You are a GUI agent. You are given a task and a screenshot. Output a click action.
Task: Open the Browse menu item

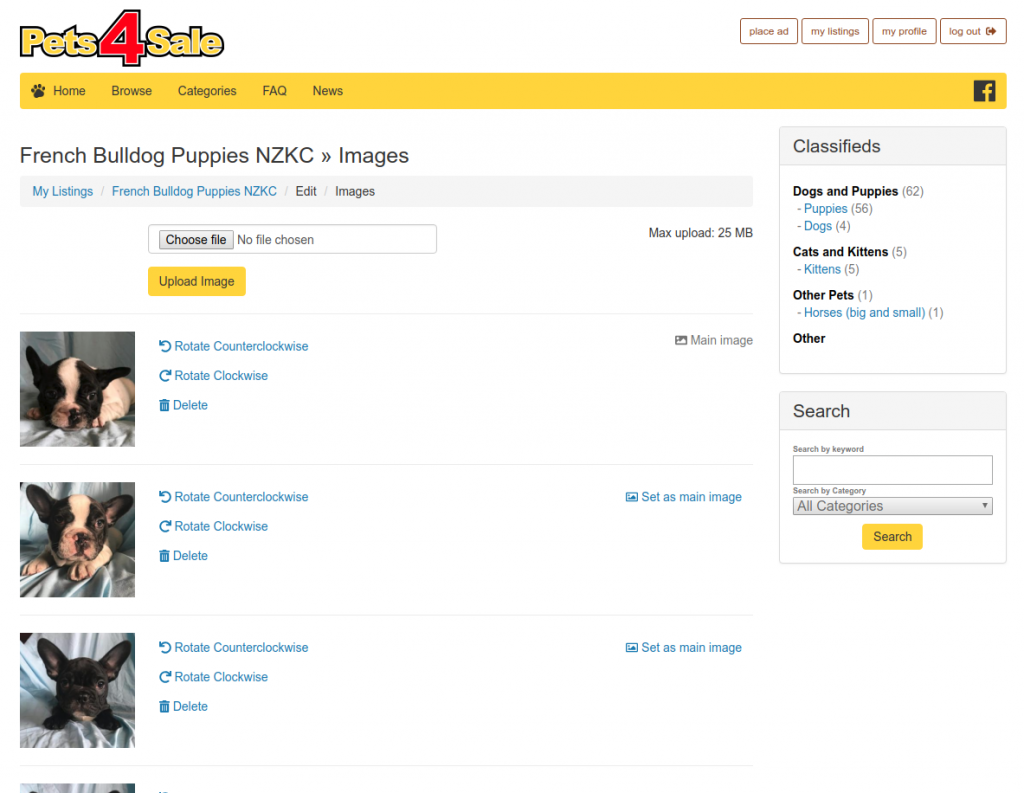[x=132, y=91]
